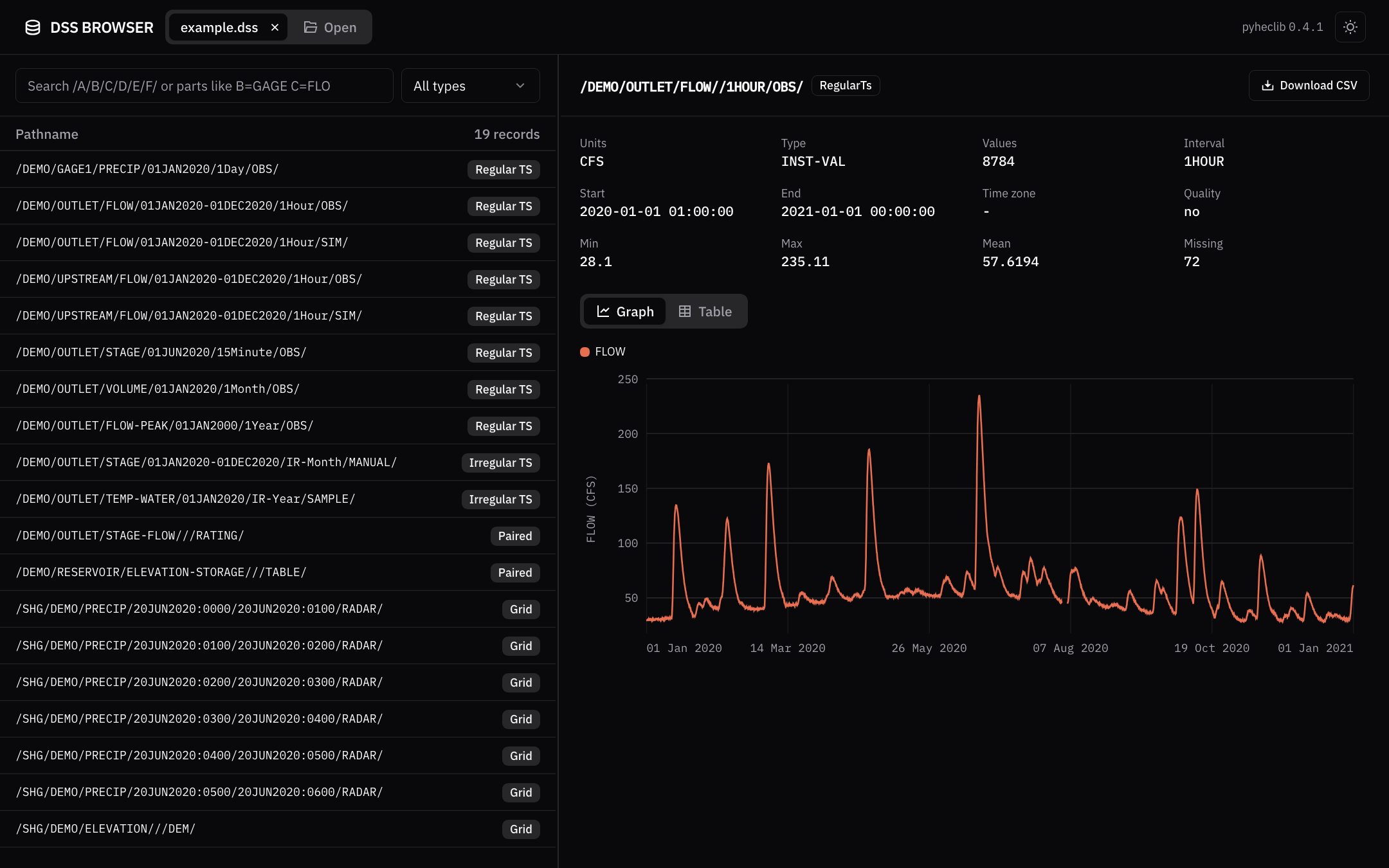The height and width of the screenshot is (868, 1389).
Task: Click the 26 May 2020 x-axis label
Action: click(929, 648)
